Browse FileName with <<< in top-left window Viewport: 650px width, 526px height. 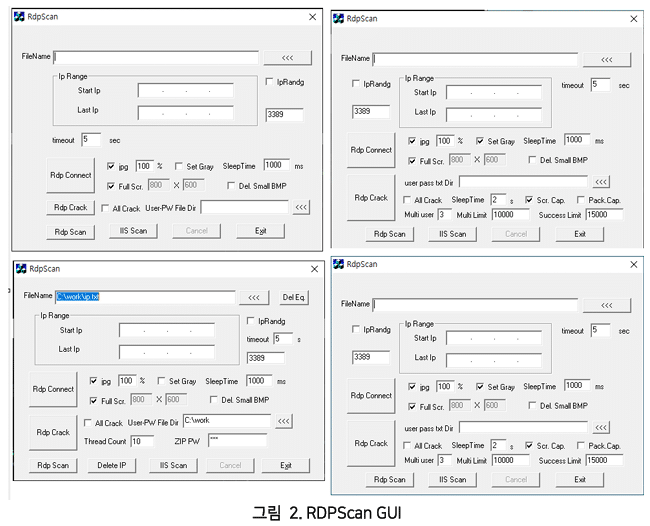pos(287,58)
